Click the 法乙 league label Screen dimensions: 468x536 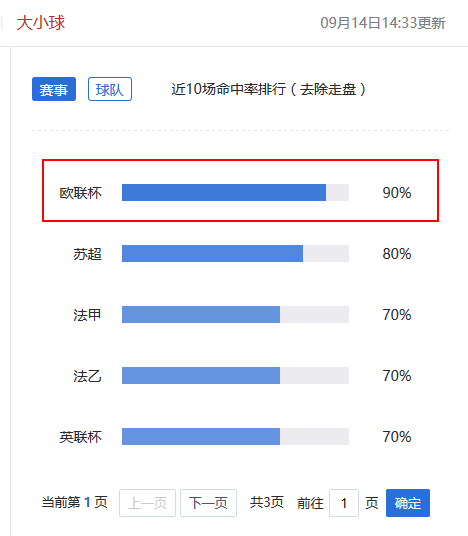point(88,376)
